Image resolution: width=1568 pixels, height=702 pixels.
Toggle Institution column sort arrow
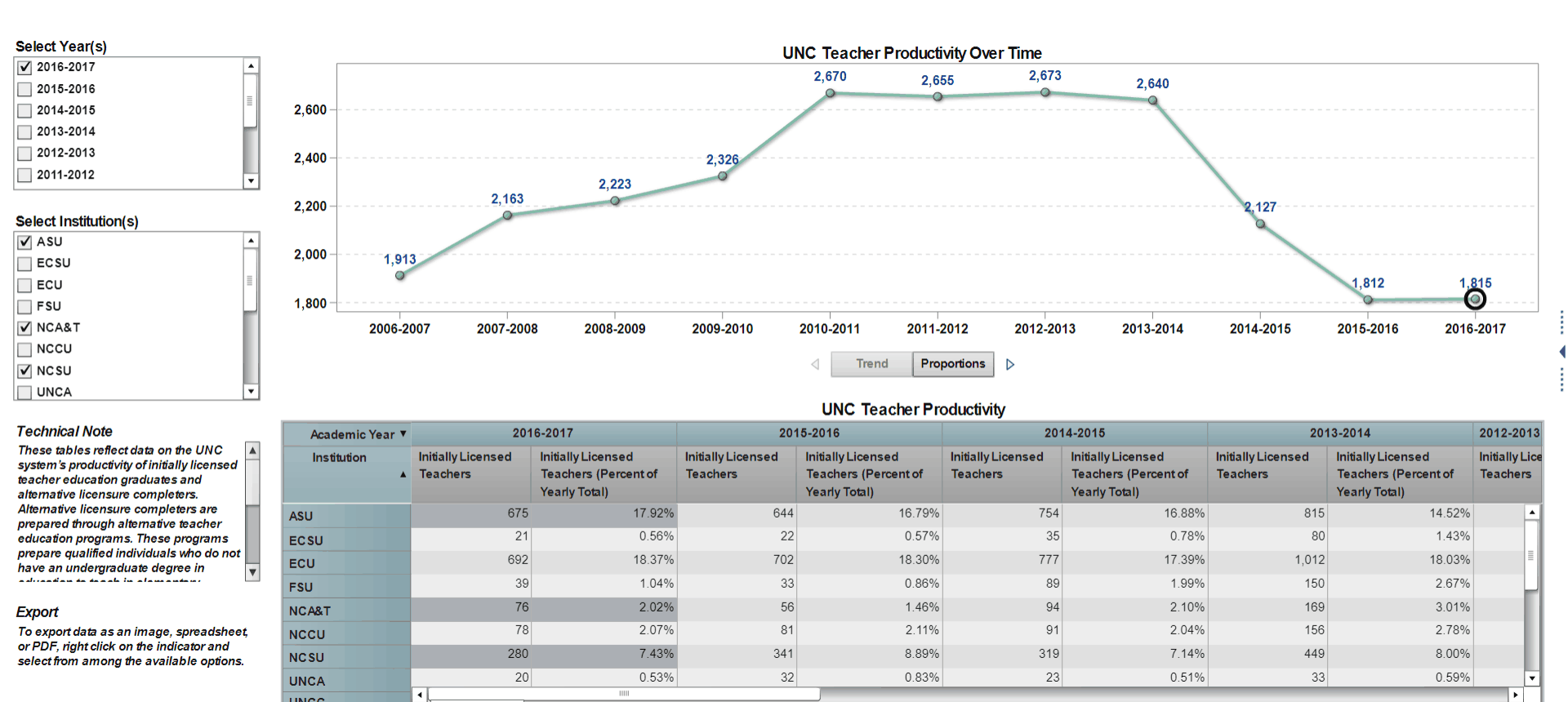pyautogui.click(x=403, y=474)
